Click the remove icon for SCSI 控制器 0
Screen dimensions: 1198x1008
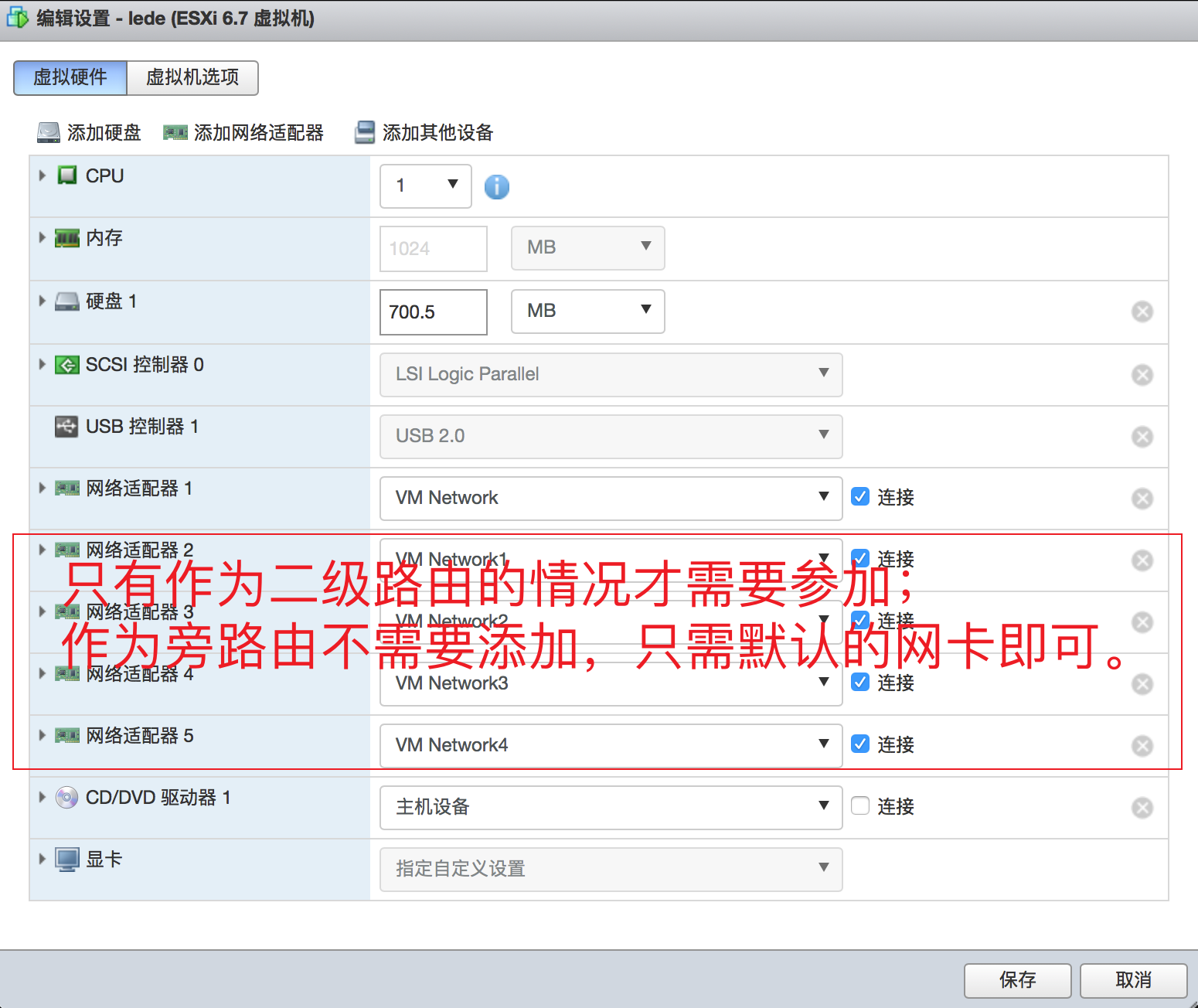click(1142, 374)
